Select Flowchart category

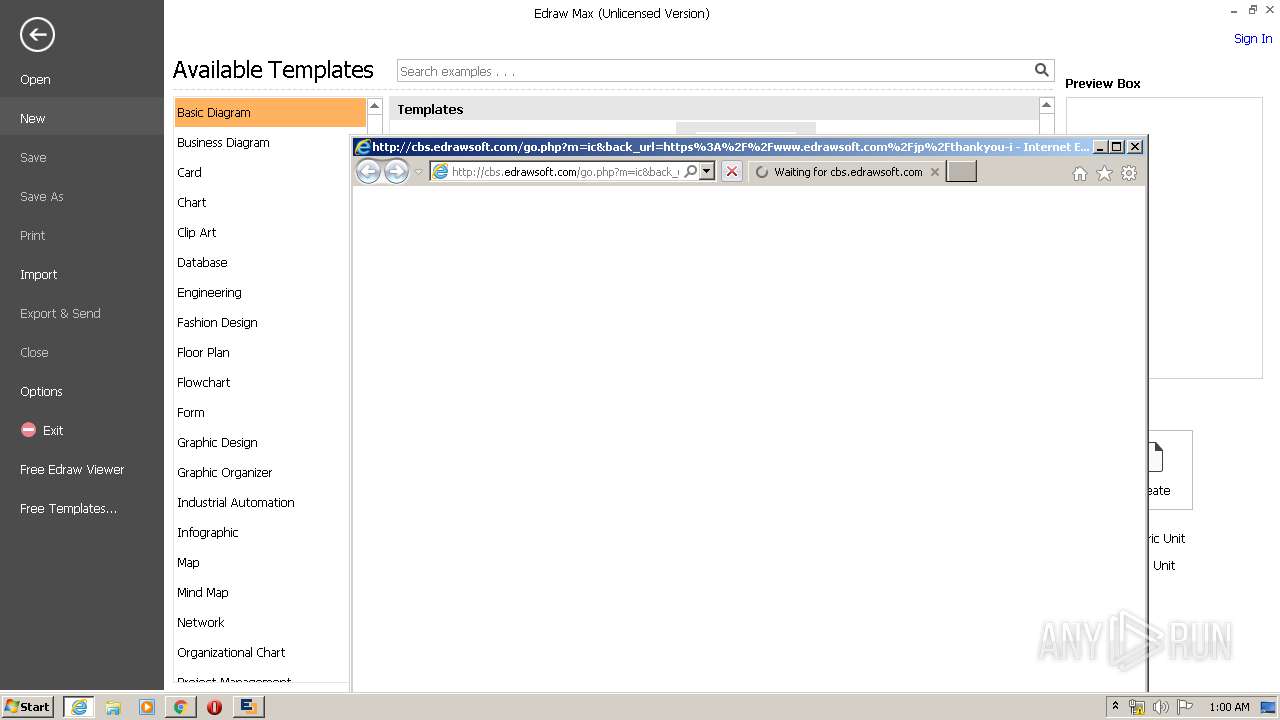(262, 383)
